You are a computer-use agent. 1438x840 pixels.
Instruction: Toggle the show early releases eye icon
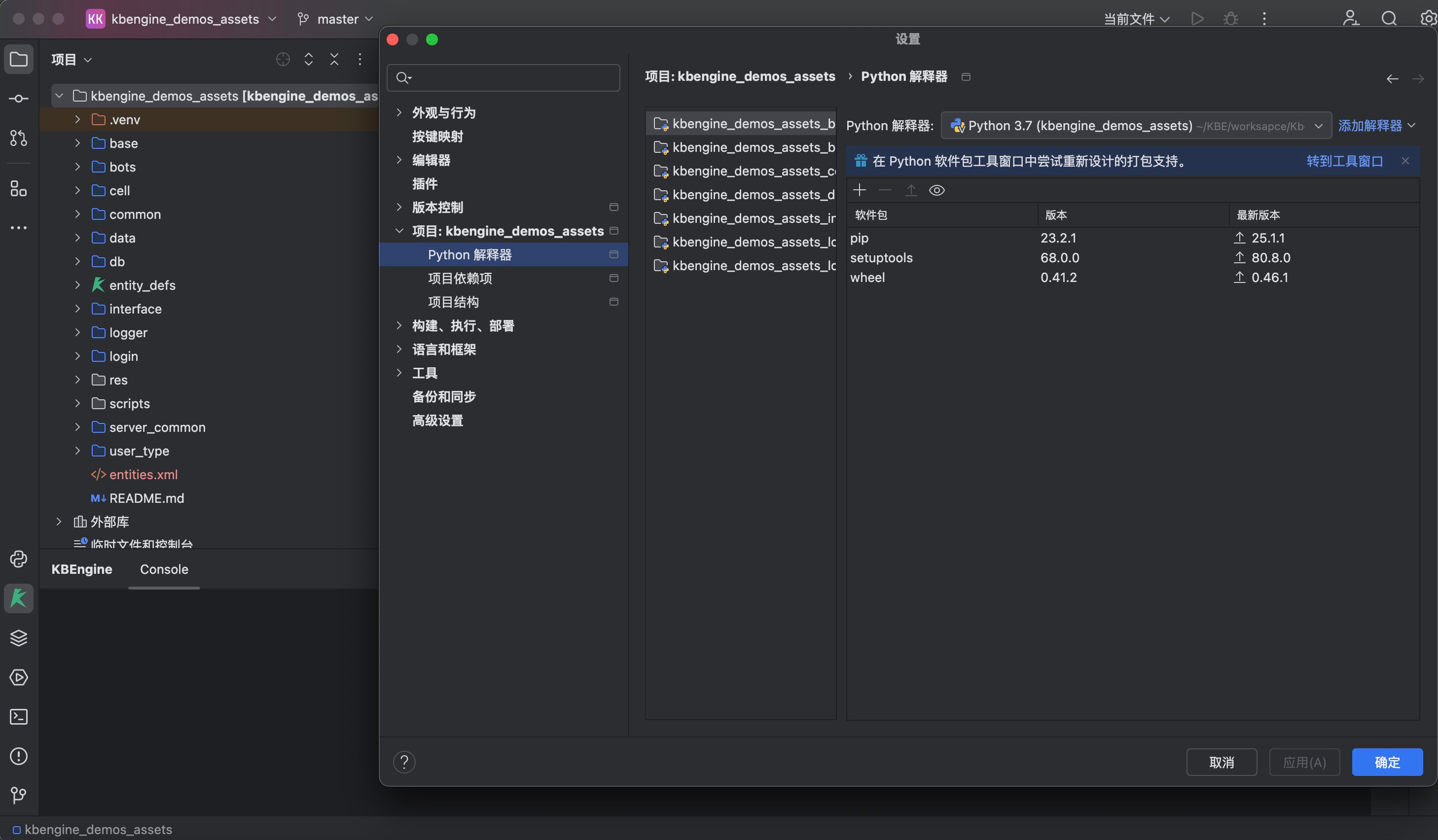coord(936,190)
